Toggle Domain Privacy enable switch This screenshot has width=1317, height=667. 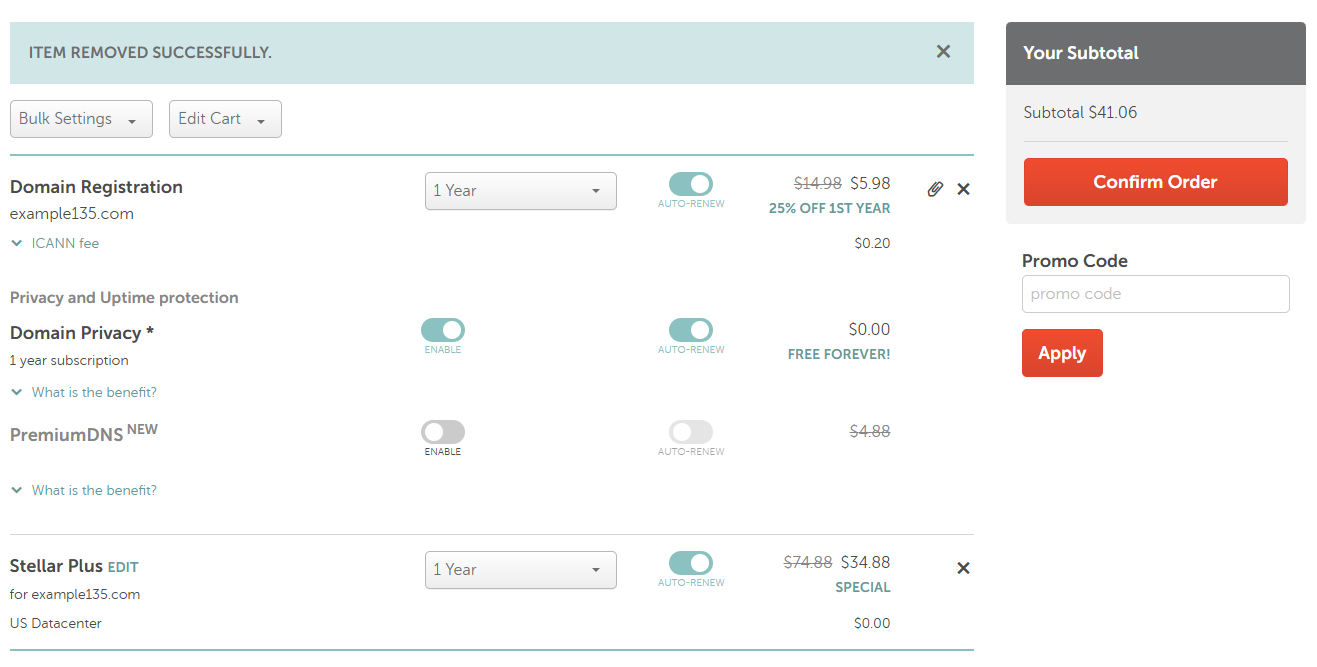tap(443, 330)
